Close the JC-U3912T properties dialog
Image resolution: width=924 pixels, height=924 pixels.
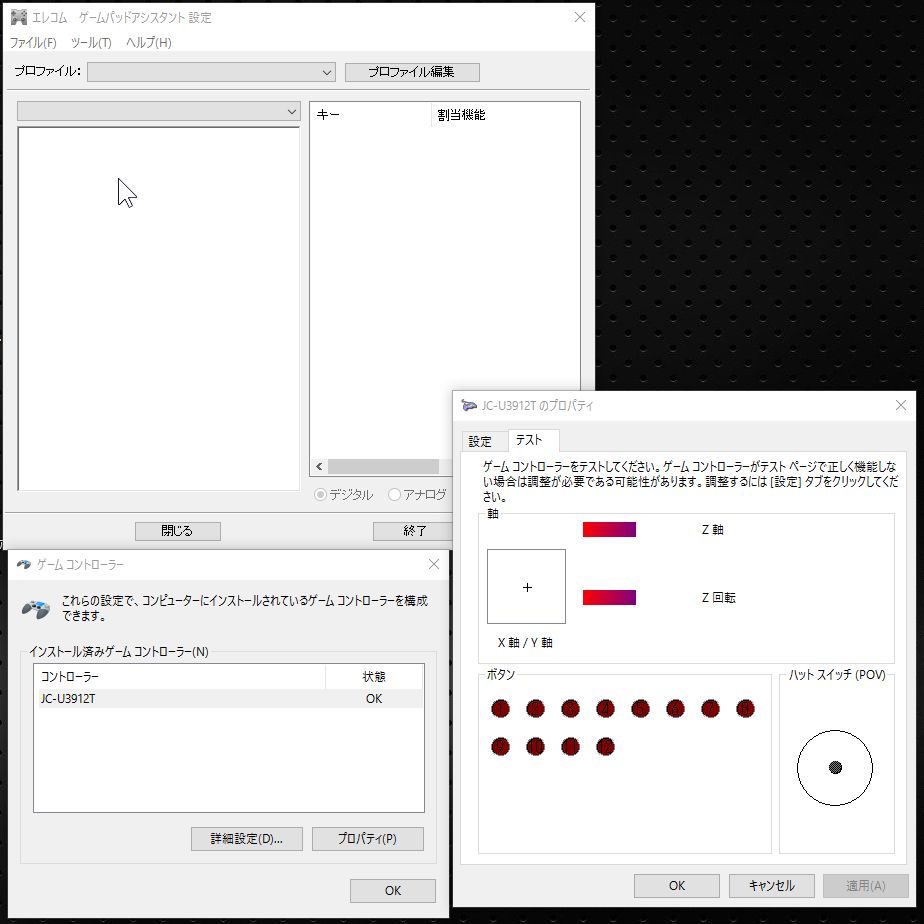point(900,405)
